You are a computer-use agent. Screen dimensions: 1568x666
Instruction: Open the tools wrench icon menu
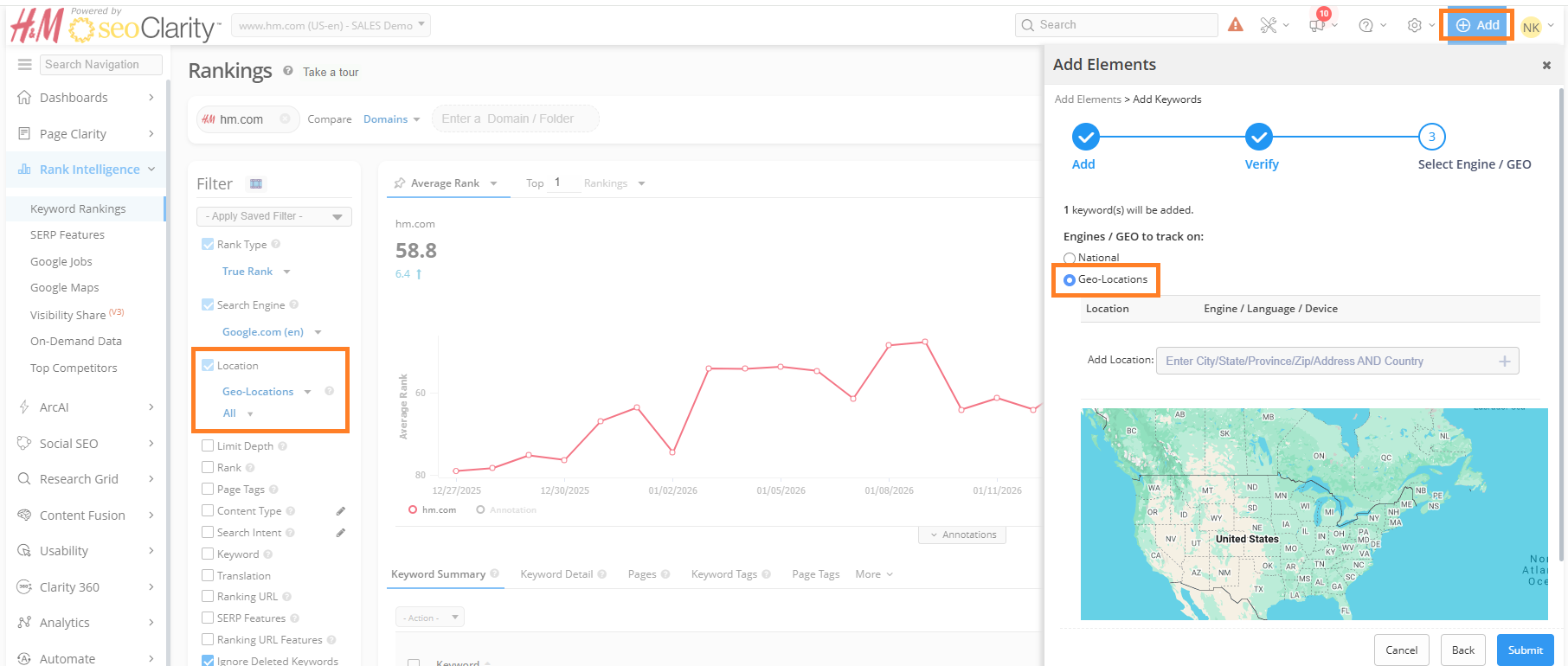tap(1269, 25)
